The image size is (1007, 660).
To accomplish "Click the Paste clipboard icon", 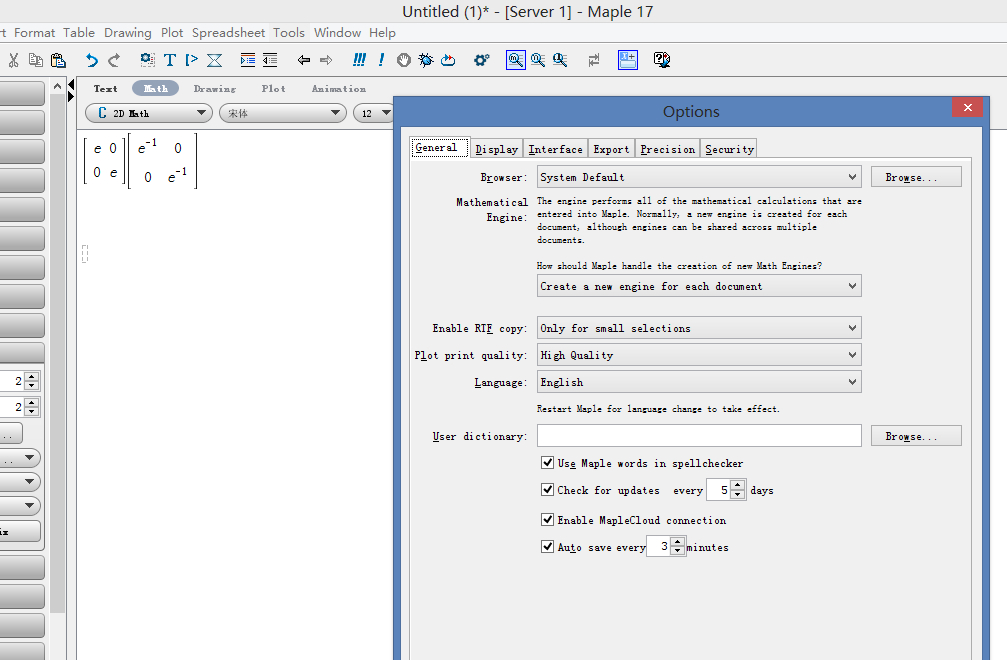I will [x=58, y=60].
